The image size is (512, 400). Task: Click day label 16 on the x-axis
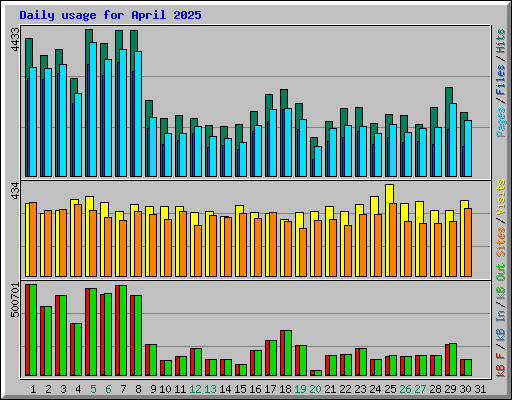pos(255,389)
